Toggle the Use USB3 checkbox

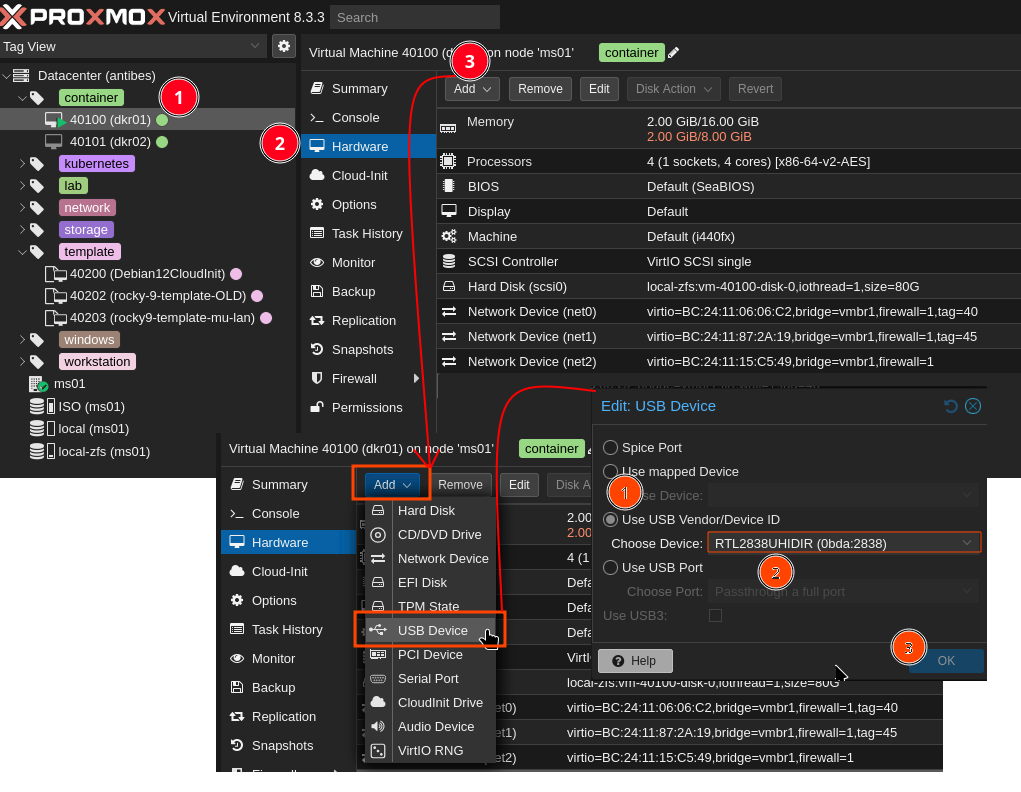[x=715, y=615]
